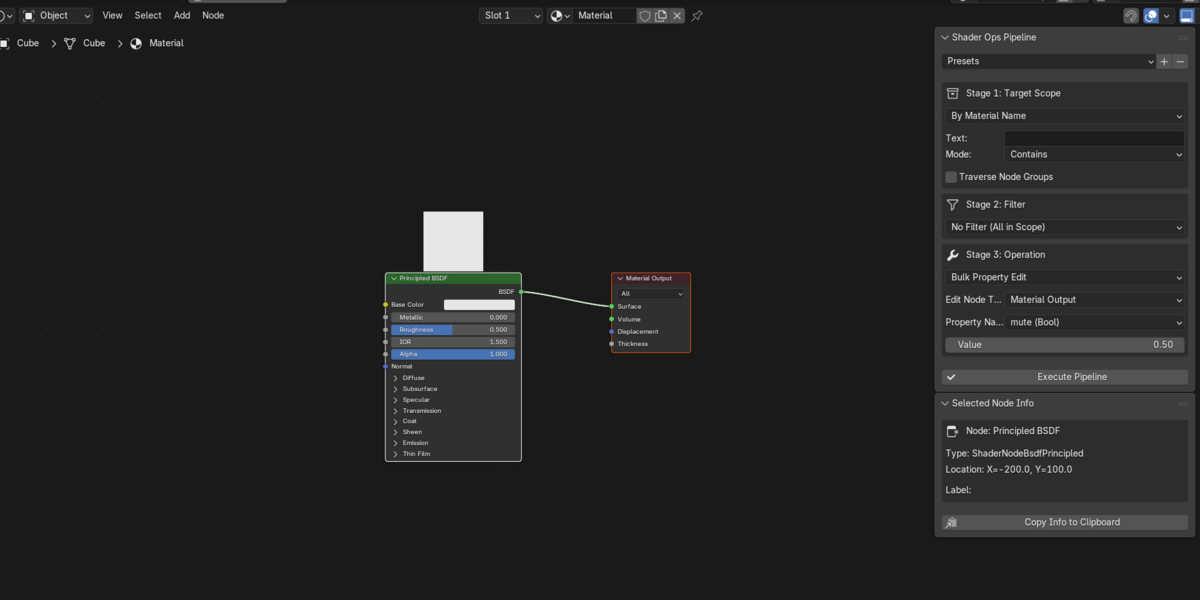This screenshot has width=1200, height=600.
Task: Remove preset with the minus button
Action: 1180,61
